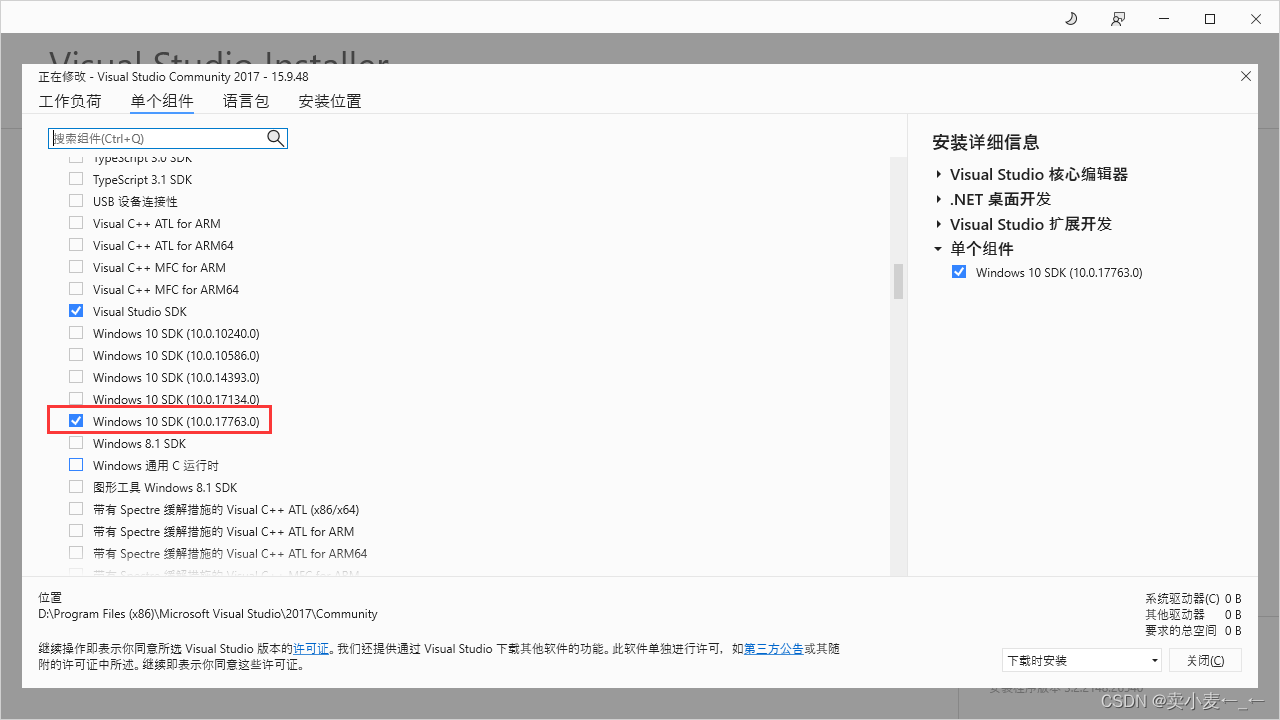Open the 下载时安装 dropdown
Image resolution: width=1280 pixels, height=720 pixels.
coord(1082,660)
